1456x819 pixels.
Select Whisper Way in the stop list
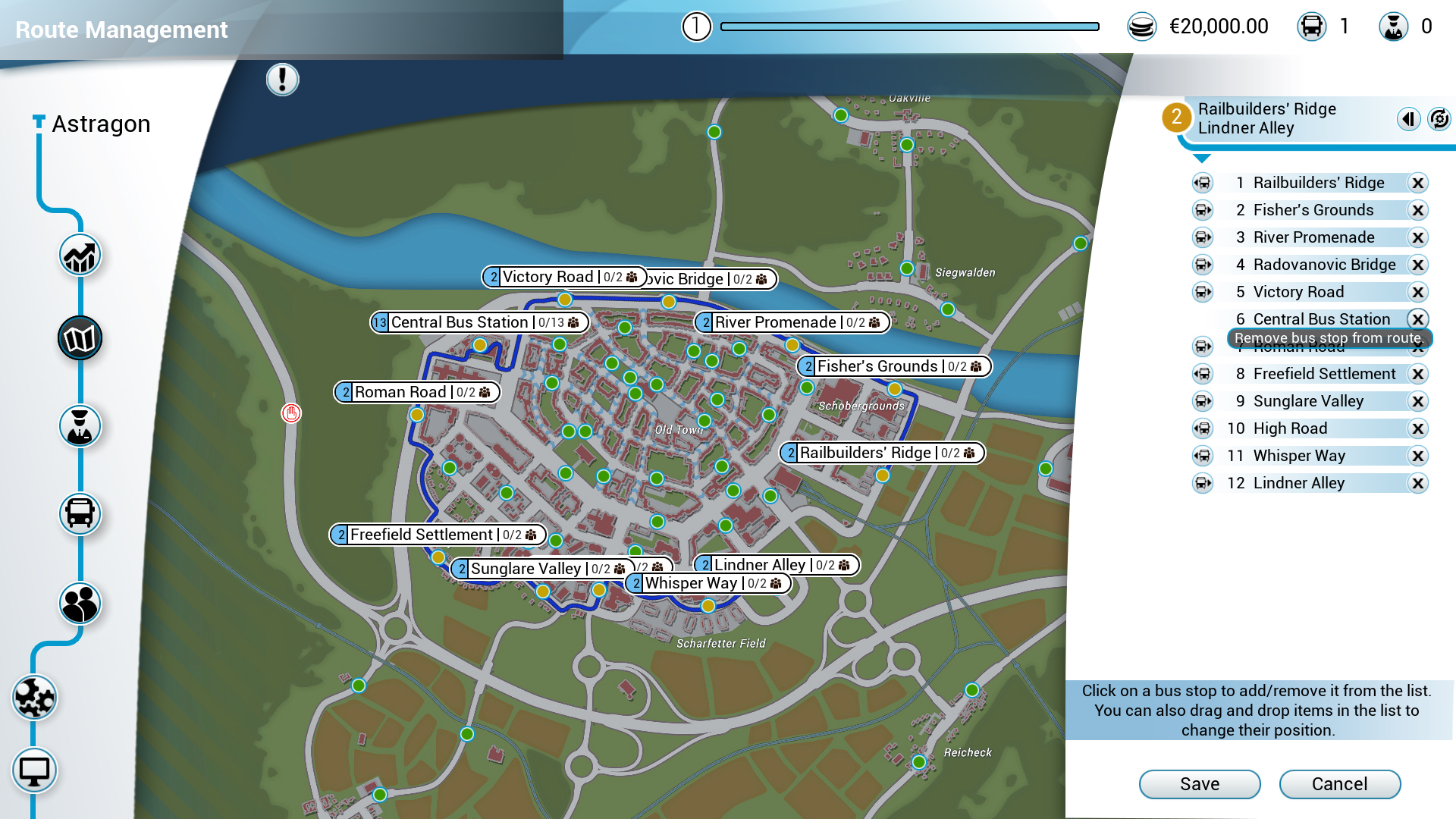(1298, 456)
